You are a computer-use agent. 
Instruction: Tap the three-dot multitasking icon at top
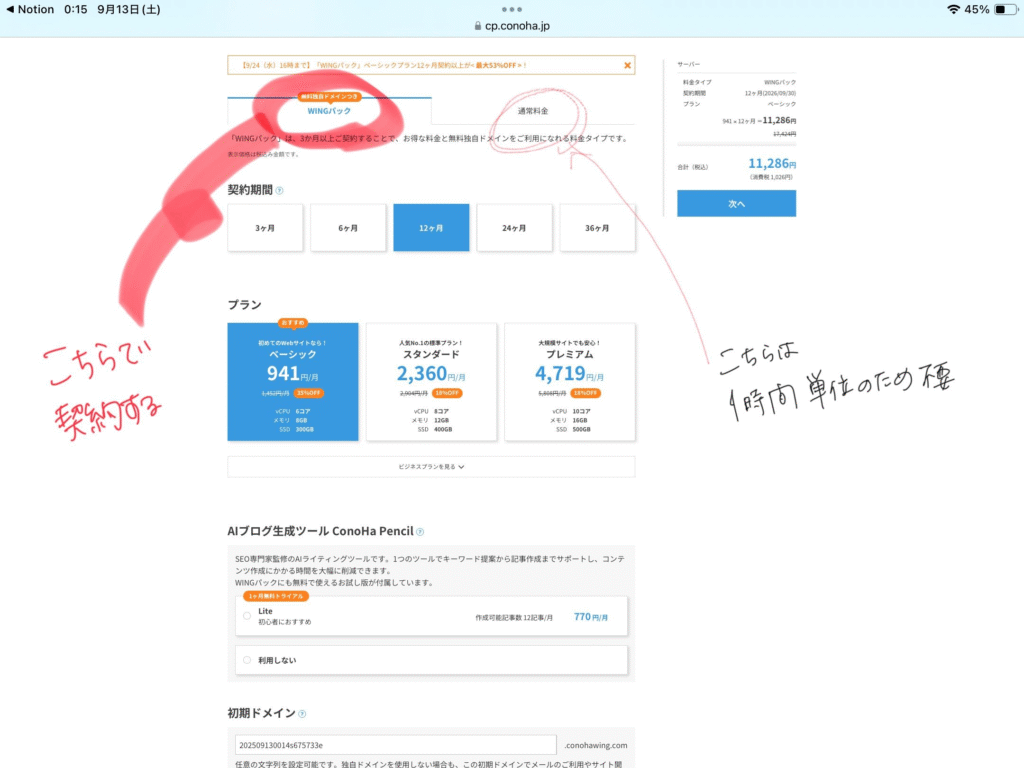pyautogui.click(x=512, y=9)
